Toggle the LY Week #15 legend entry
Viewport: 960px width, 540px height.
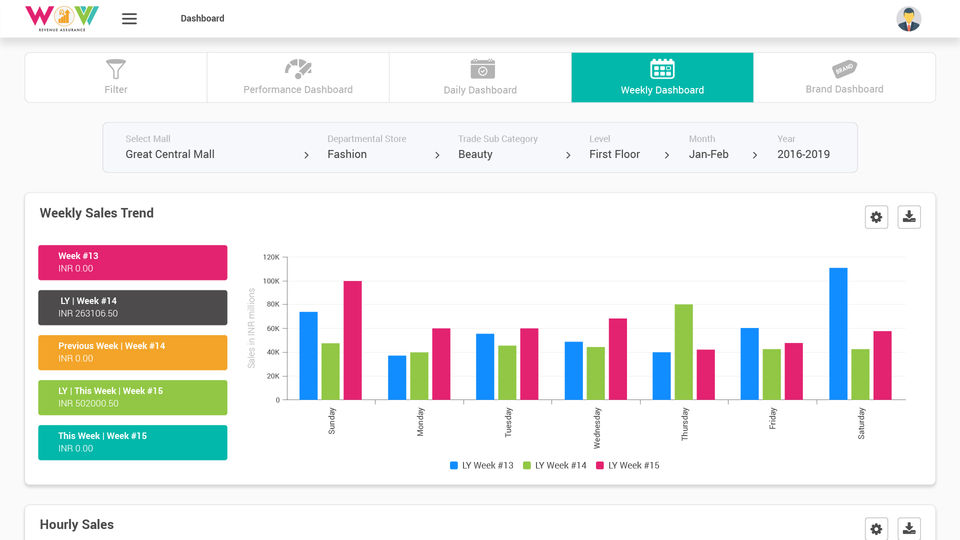click(x=628, y=465)
